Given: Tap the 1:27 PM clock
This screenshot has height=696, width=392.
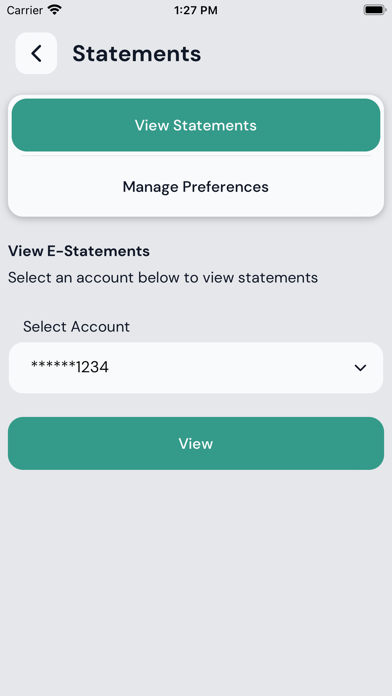Looking at the screenshot, I should click(x=196, y=10).
